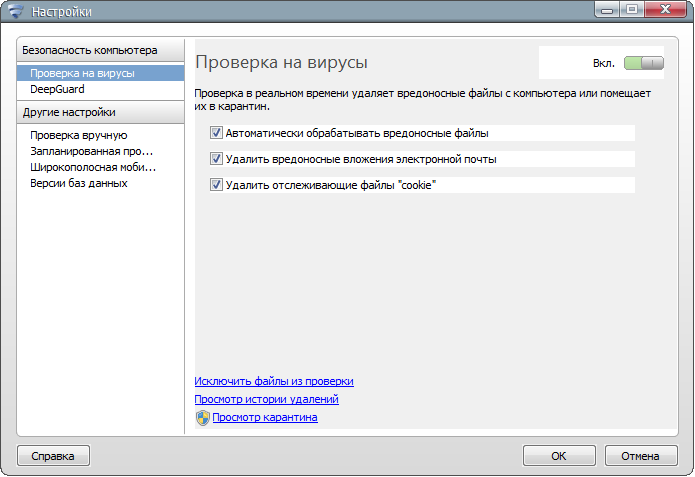Click the Справка help button
The height and width of the screenshot is (477, 695).
pyautogui.click(x=53, y=456)
